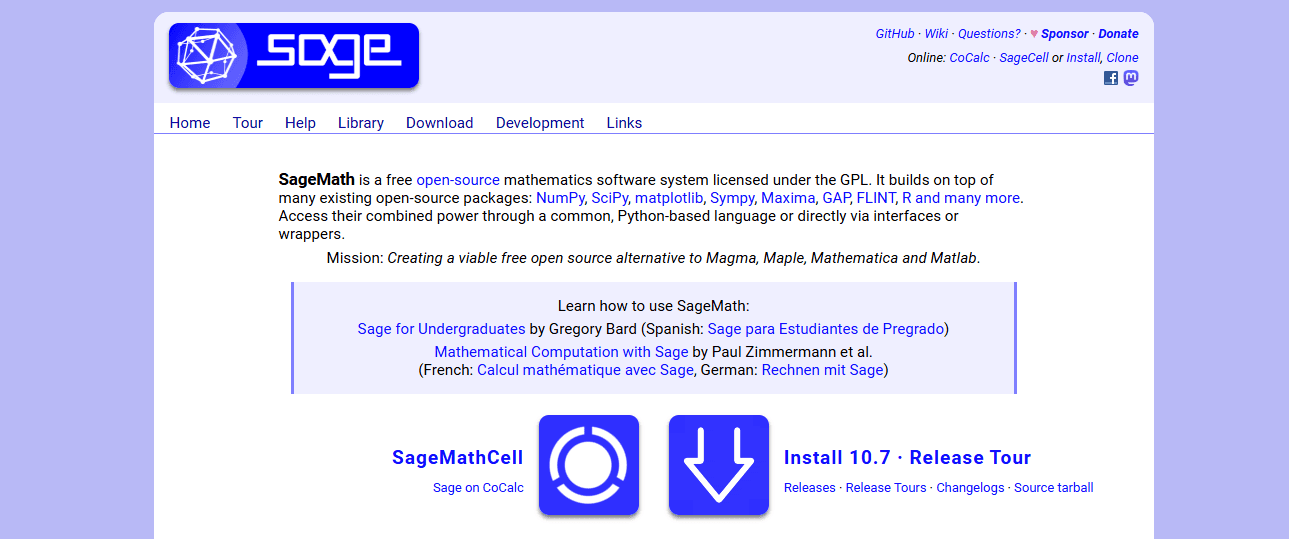Open the SageCell online link
1289x539 pixels.
[1024, 58]
